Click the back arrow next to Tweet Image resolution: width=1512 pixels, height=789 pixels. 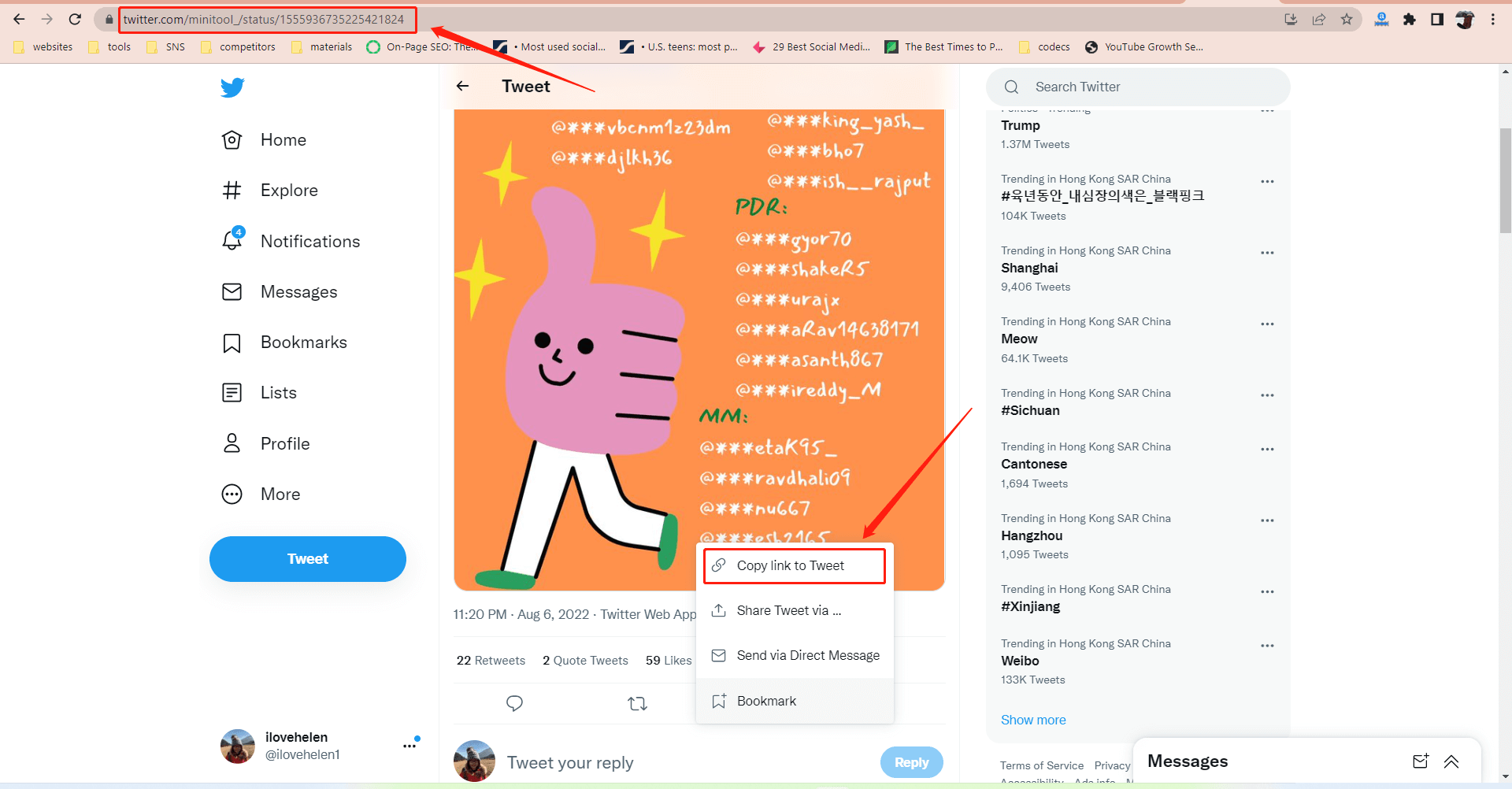pos(463,86)
